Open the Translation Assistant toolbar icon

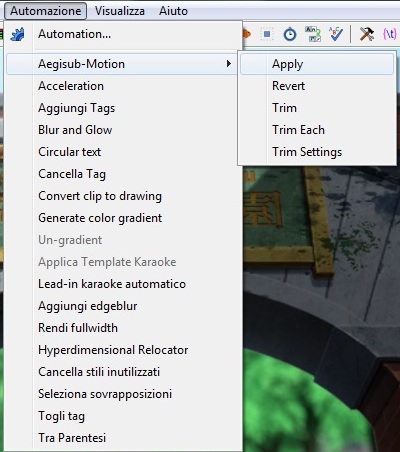click(x=313, y=34)
